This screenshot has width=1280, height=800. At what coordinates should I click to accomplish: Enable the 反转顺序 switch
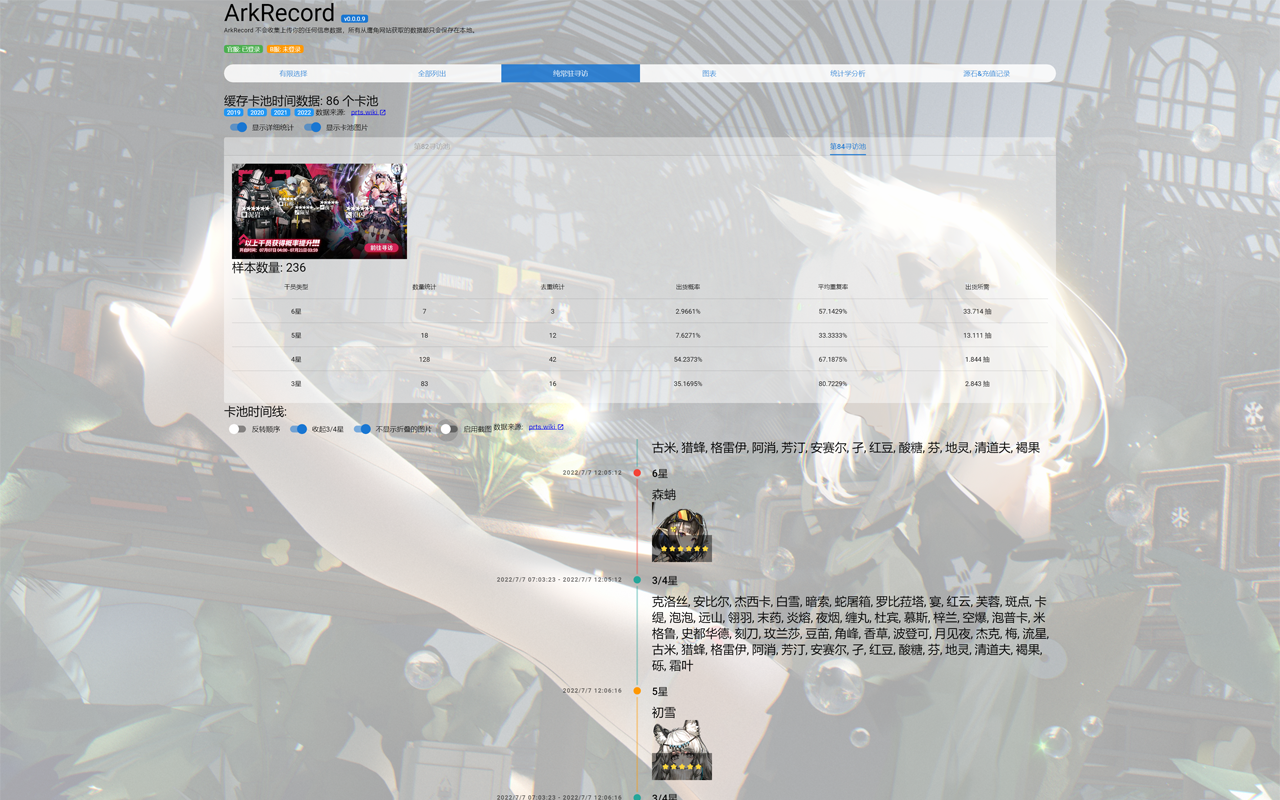click(x=237, y=429)
